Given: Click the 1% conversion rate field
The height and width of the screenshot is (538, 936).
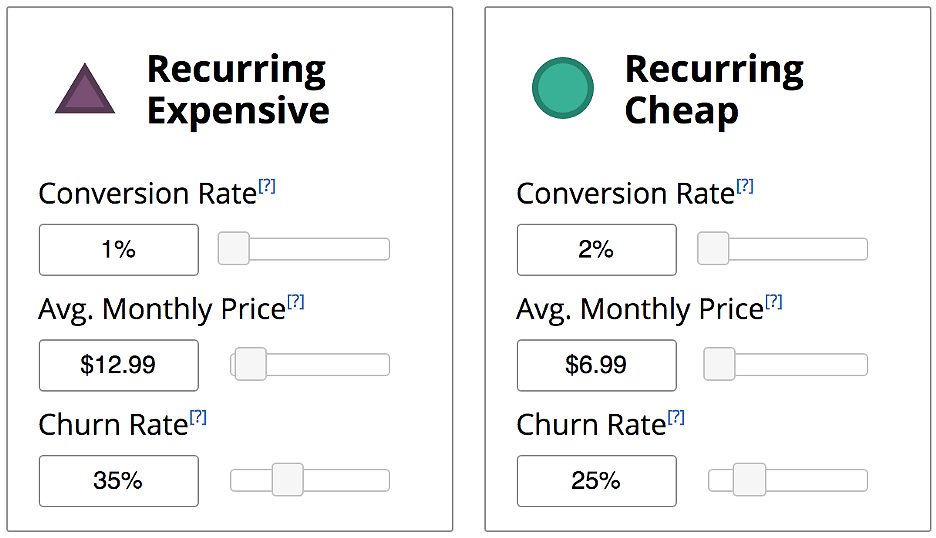Looking at the screenshot, I should [x=119, y=250].
